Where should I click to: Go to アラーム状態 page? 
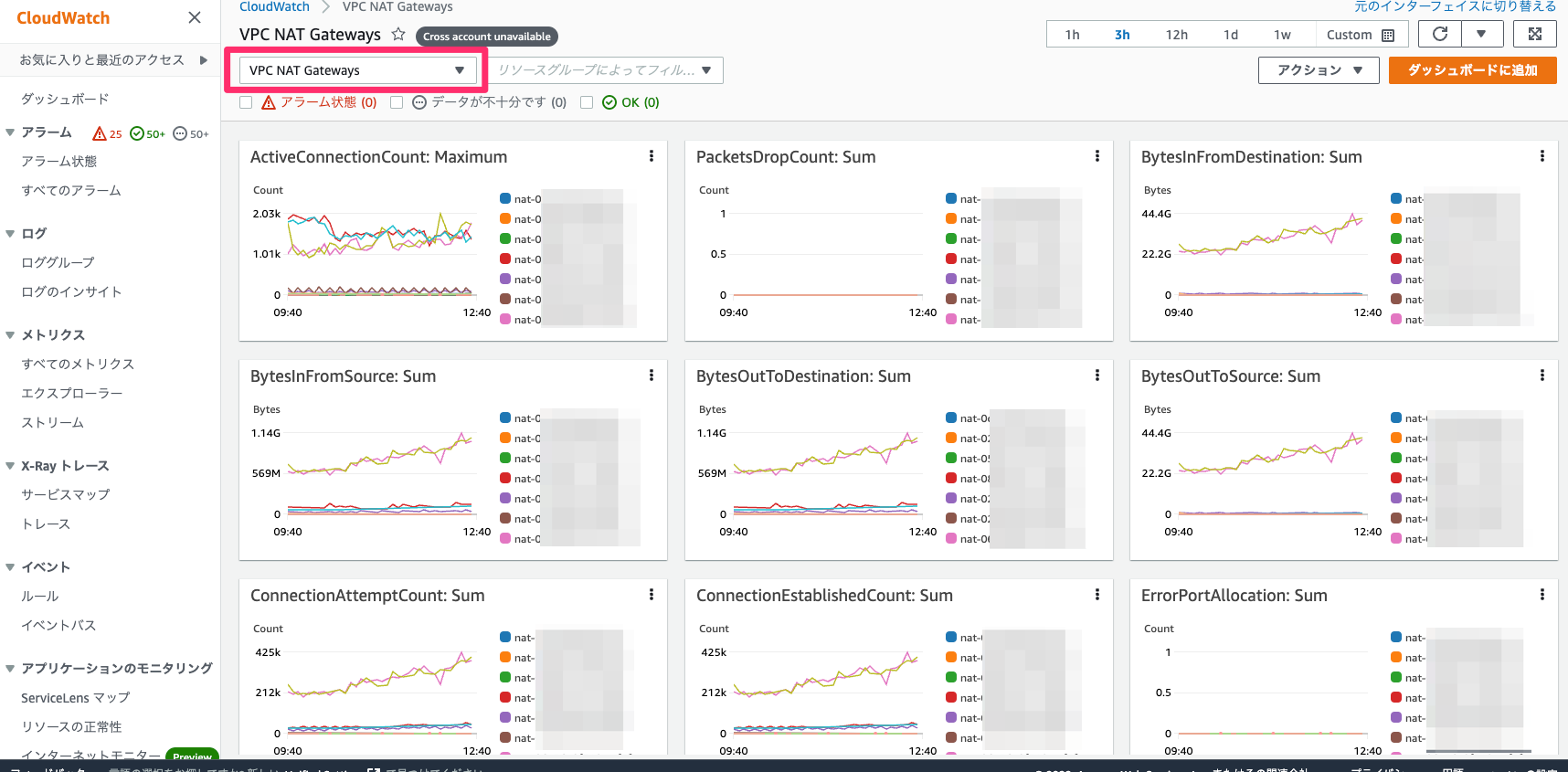[x=59, y=161]
